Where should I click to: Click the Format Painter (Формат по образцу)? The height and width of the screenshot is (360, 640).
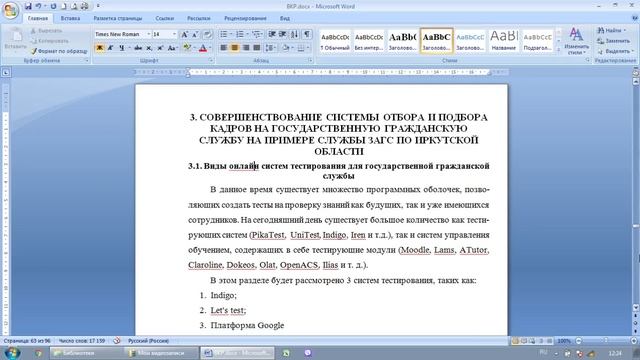(x=59, y=51)
